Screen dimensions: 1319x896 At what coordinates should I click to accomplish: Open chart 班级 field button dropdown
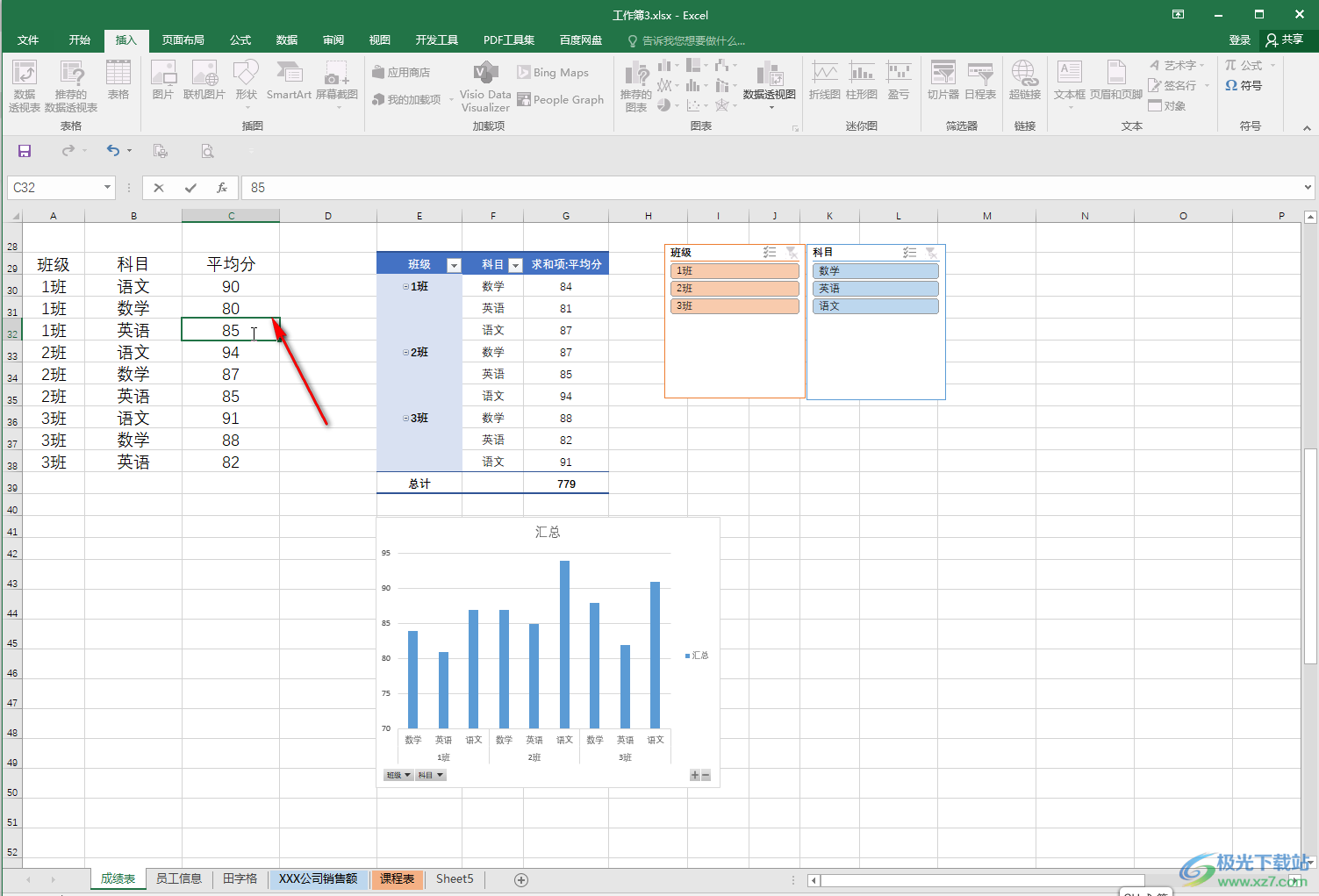(398, 775)
